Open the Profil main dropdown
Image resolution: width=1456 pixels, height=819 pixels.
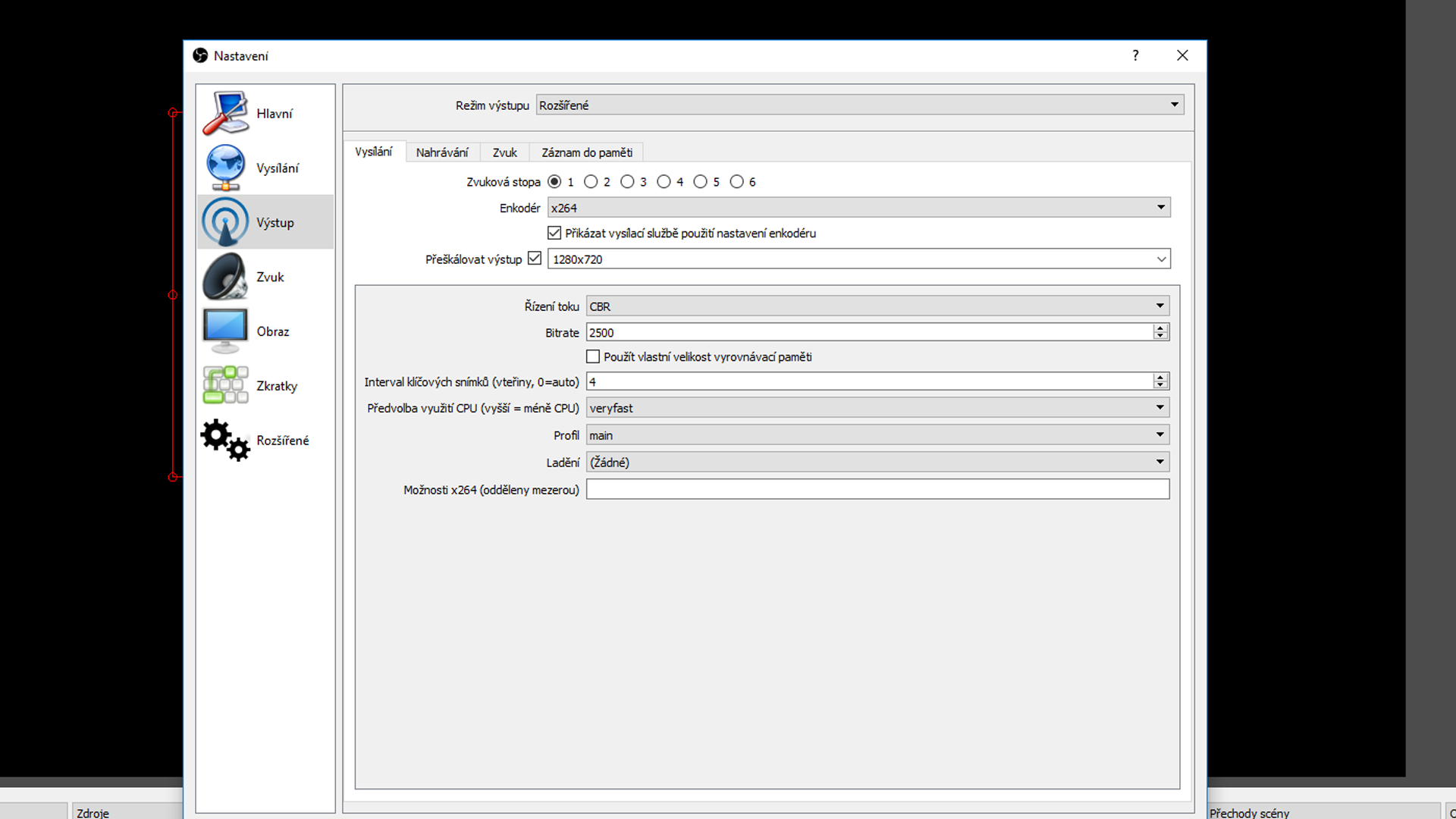tap(877, 435)
